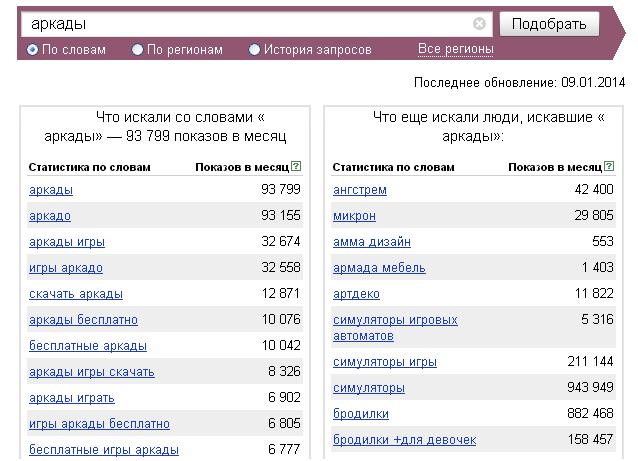Open 'симуляторы игровых автоматов' link
This screenshot has width=638, height=461.
[x=395, y=328]
